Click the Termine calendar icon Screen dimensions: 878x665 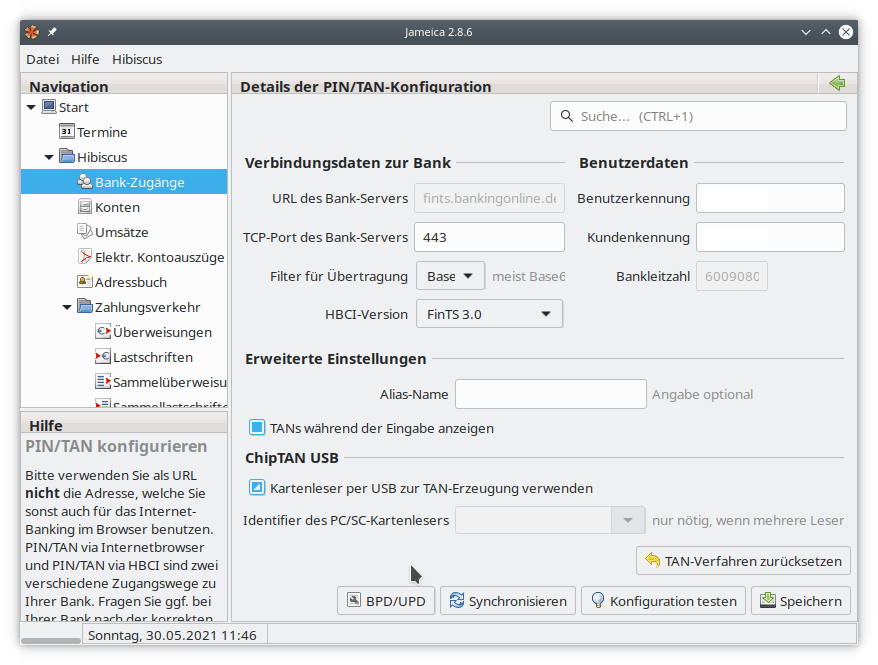pos(67,132)
